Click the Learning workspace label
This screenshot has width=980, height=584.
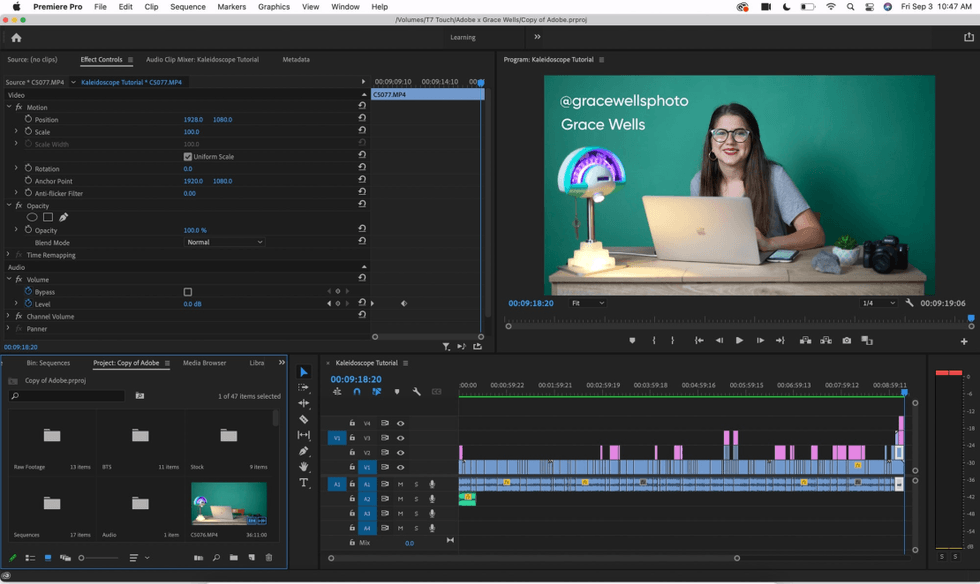462,38
